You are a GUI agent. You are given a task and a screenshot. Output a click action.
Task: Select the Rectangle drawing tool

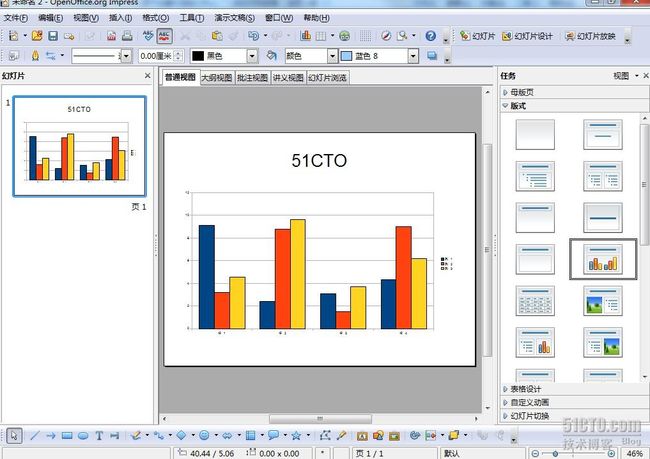click(x=67, y=436)
